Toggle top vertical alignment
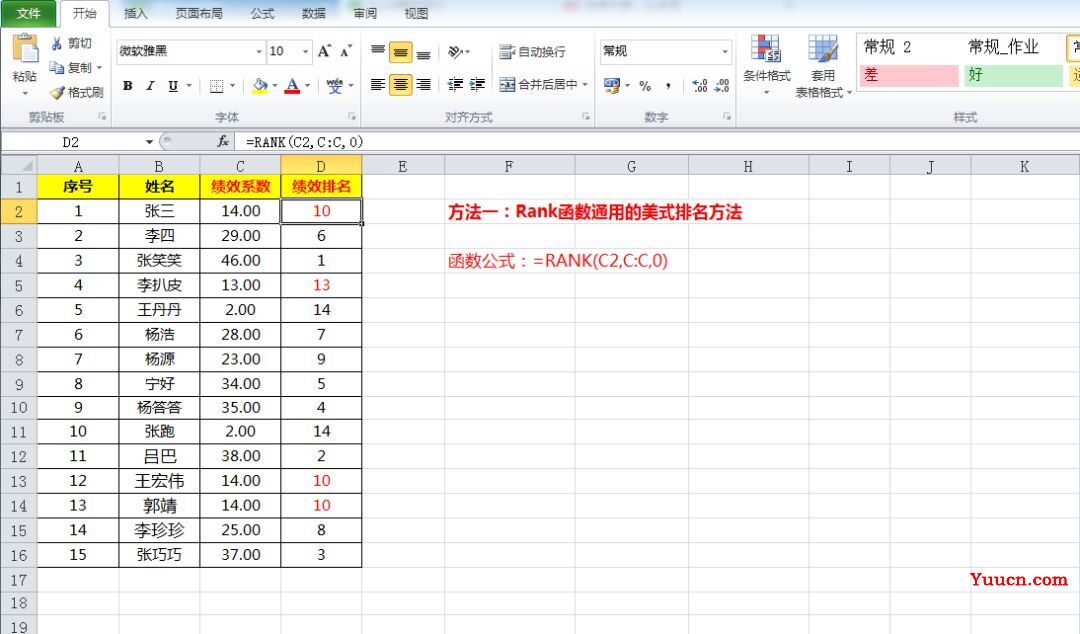1080x634 pixels. [377, 52]
